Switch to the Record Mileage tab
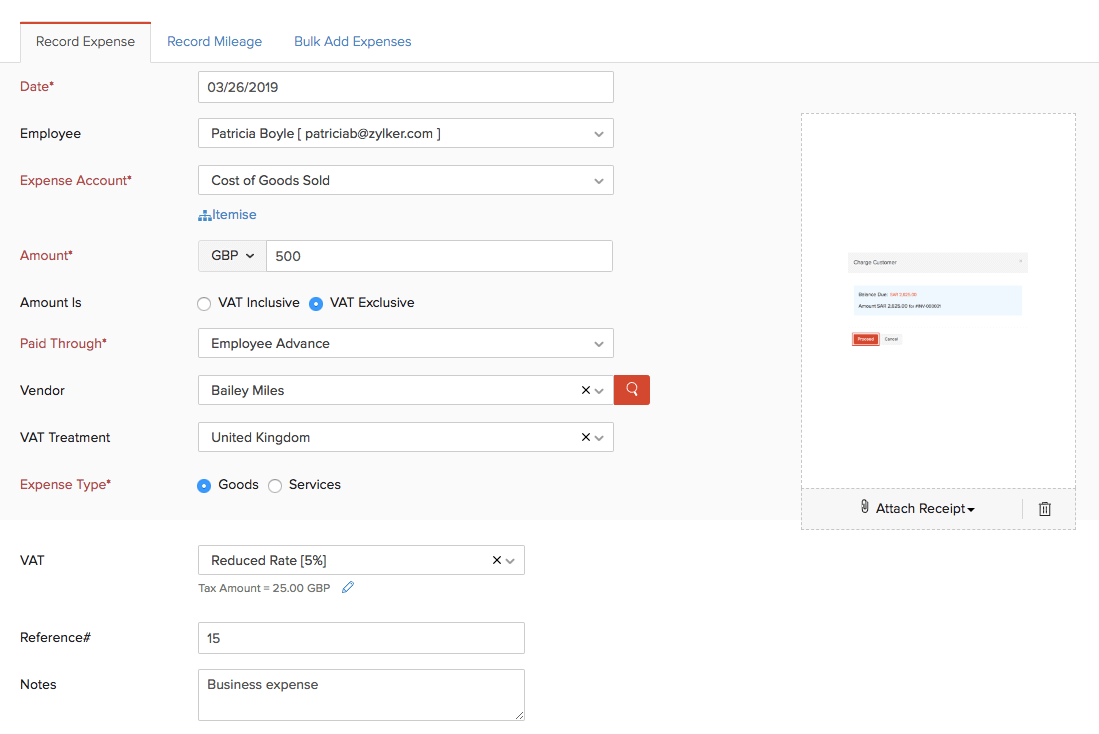Image resolution: width=1099 pixels, height=734 pixels. pyautogui.click(x=214, y=42)
